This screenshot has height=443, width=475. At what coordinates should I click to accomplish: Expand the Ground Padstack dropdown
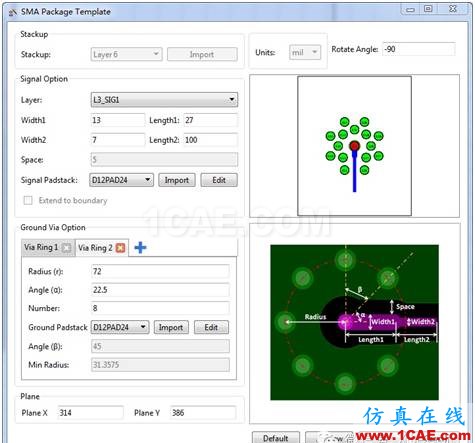tap(120, 327)
